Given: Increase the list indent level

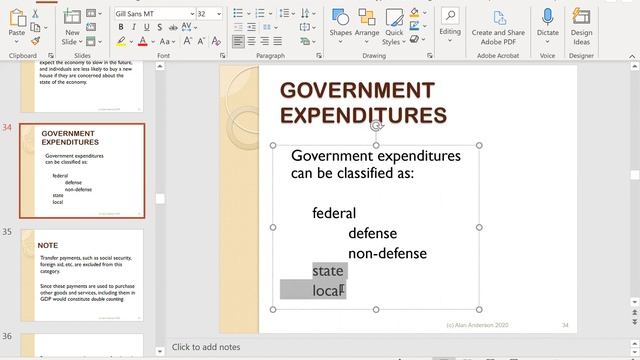Looking at the screenshot, I should click(x=252, y=27).
